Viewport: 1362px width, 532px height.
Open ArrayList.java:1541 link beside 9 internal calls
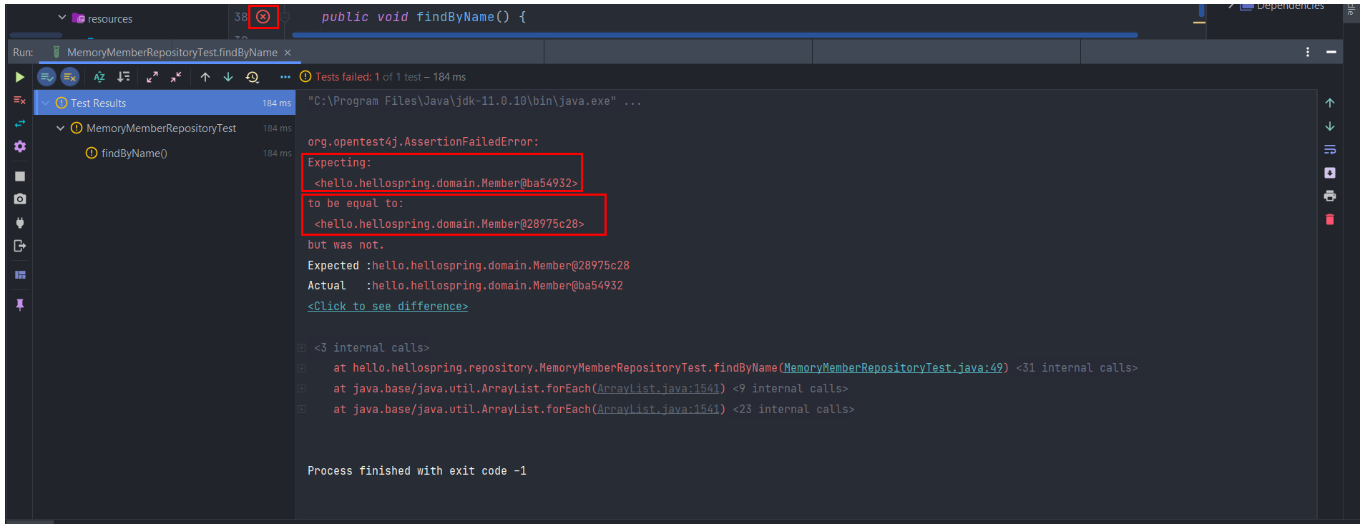658,388
